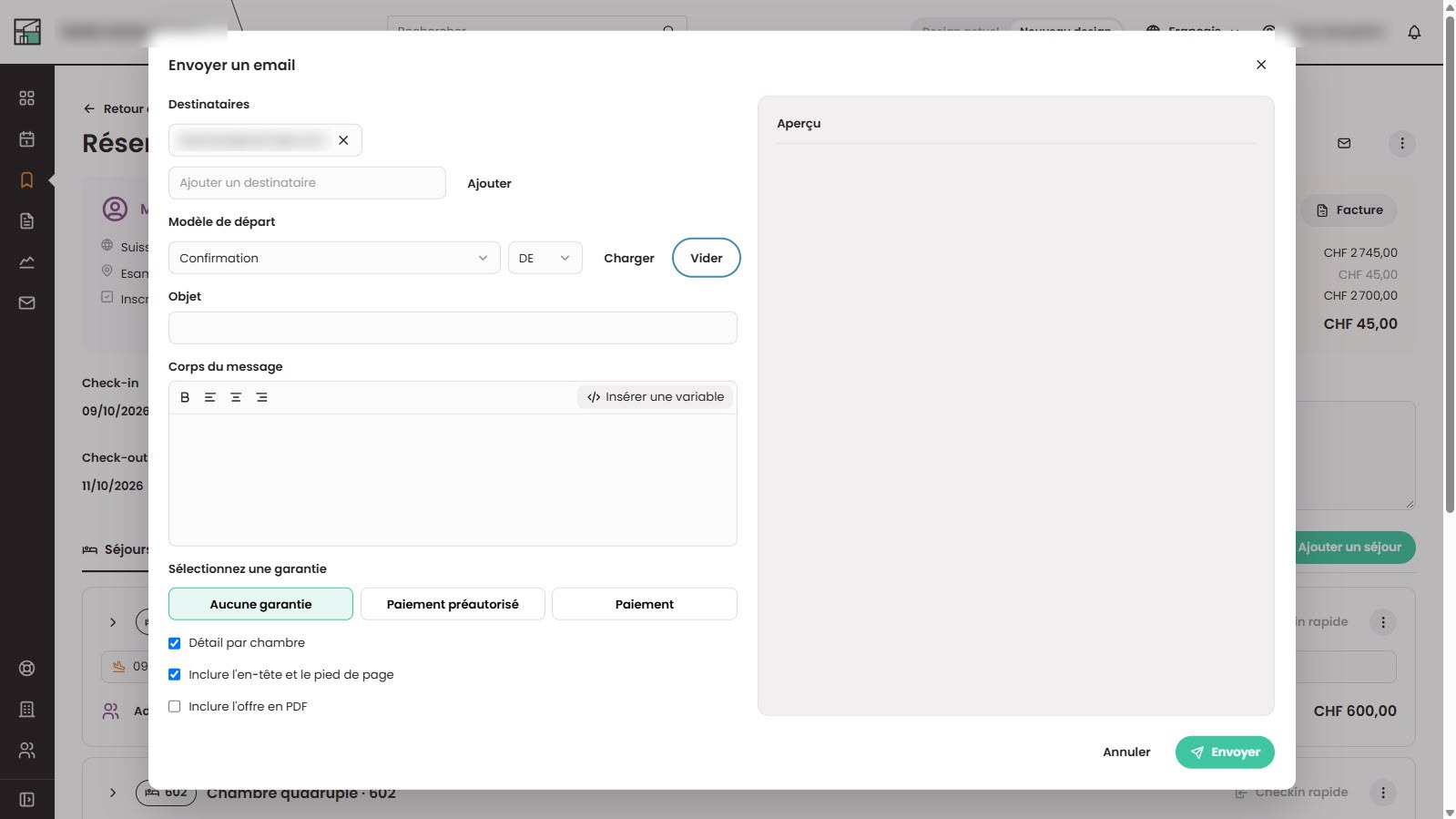Close the Envoyer un email dialog
This screenshot has width=1456, height=819.
(x=1261, y=65)
